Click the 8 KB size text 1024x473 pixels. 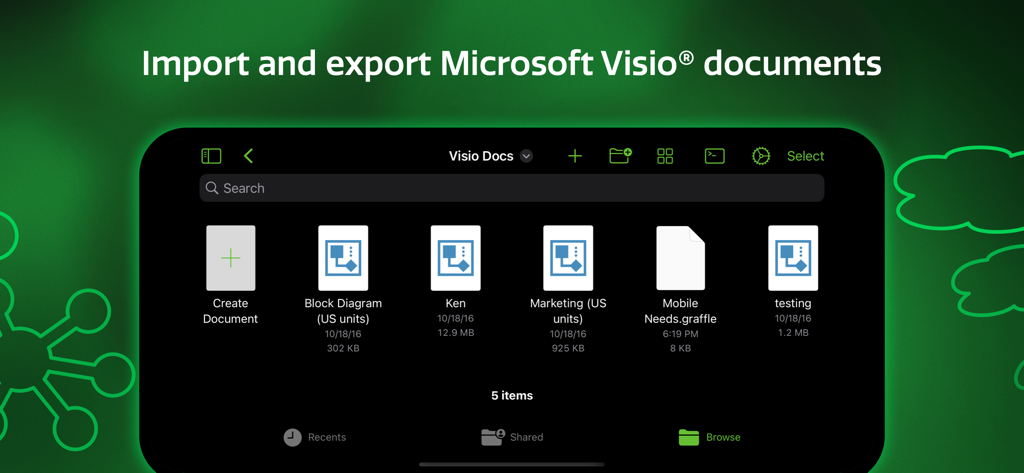680,348
